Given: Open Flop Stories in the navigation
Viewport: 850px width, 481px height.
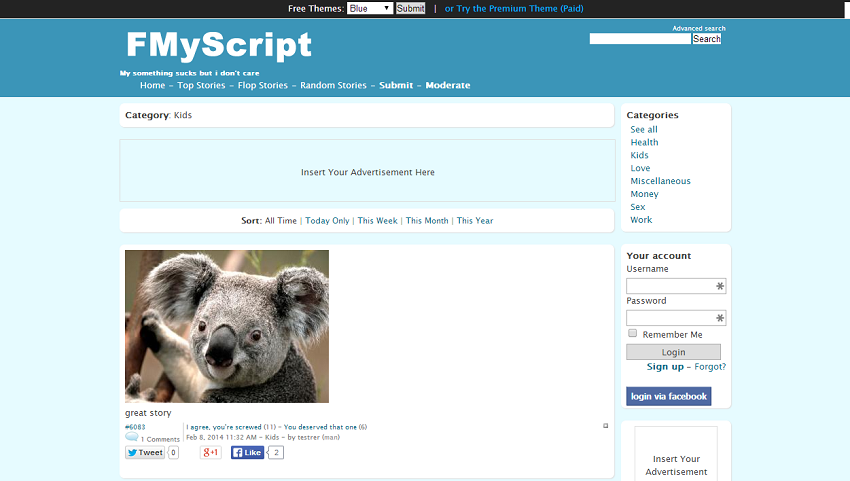Looking at the screenshot, I should 263,85.
